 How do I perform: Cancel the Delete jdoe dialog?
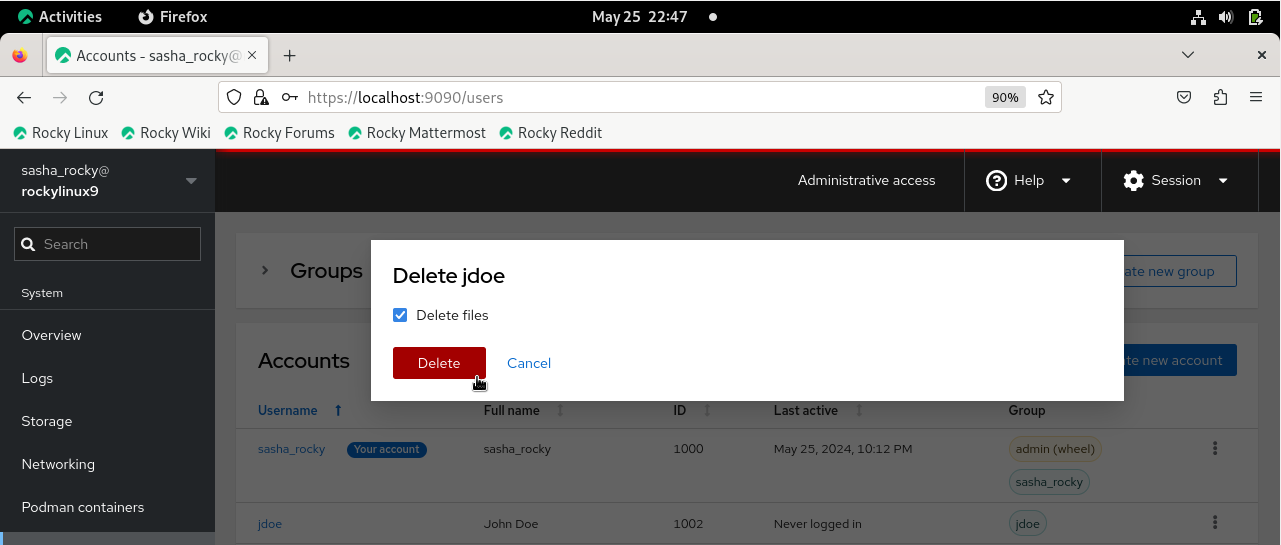point(528,363)
